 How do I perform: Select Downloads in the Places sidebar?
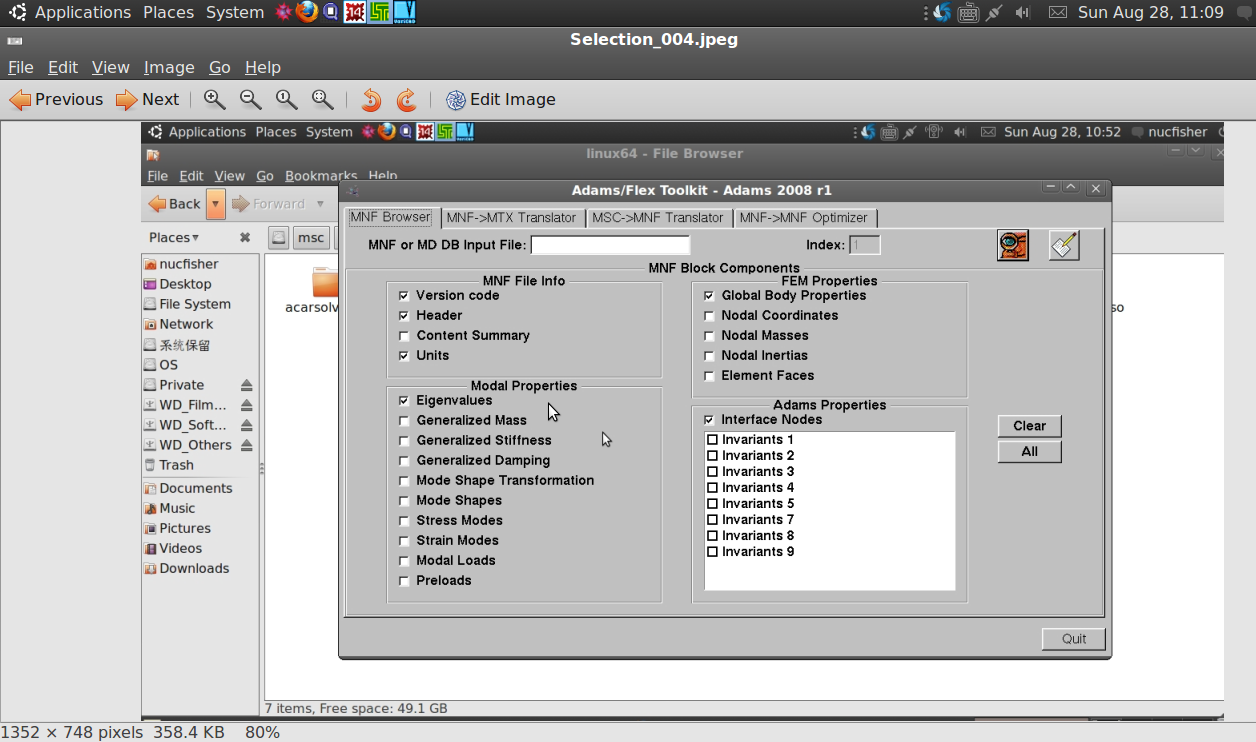pos(194,568)
